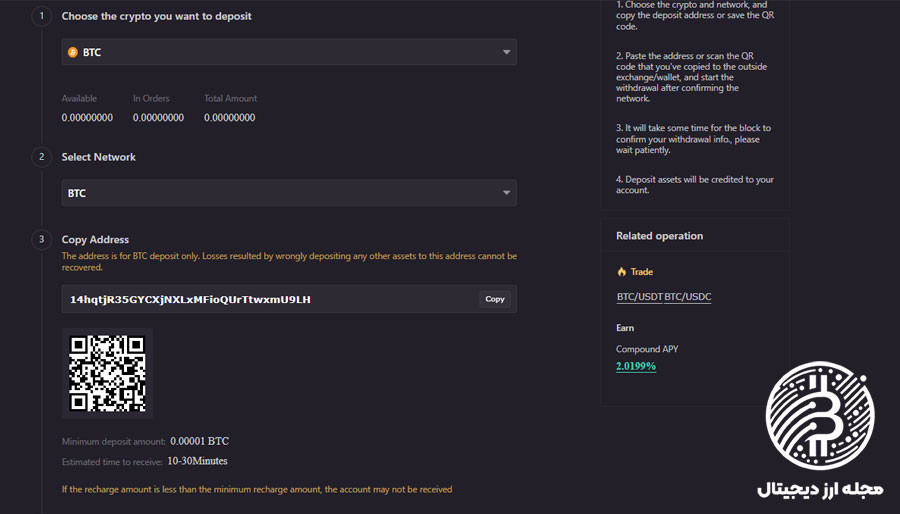This screenshot has height=514, width=900.
Task: Click the step 1 circle number
Action: tap(41, 16)
